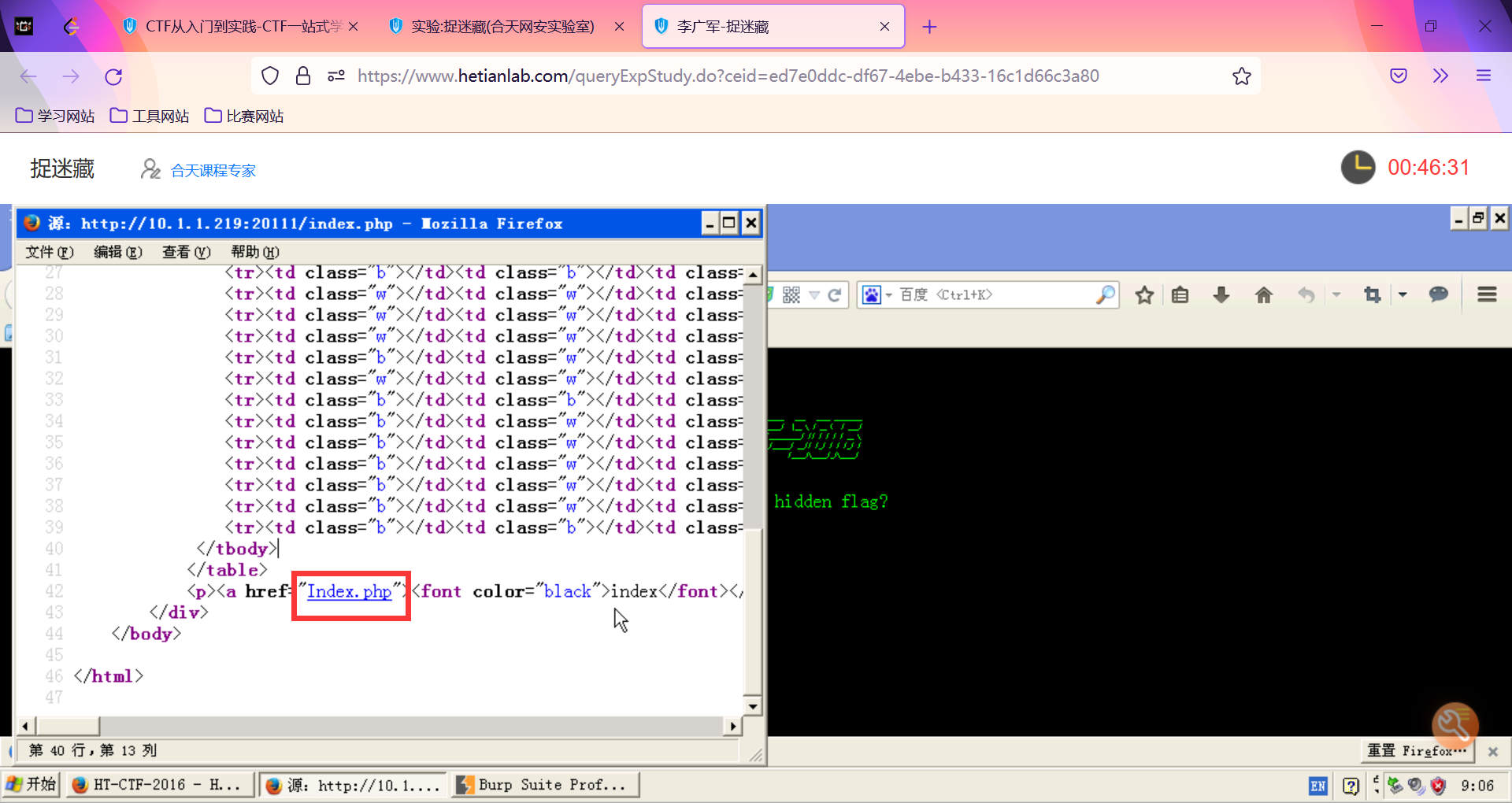Viewport: 1512px width, 803px height.
Task: Open the inner Firefox downloads arrow icon
Action: pyautogui.click(x=1221, y=295)
